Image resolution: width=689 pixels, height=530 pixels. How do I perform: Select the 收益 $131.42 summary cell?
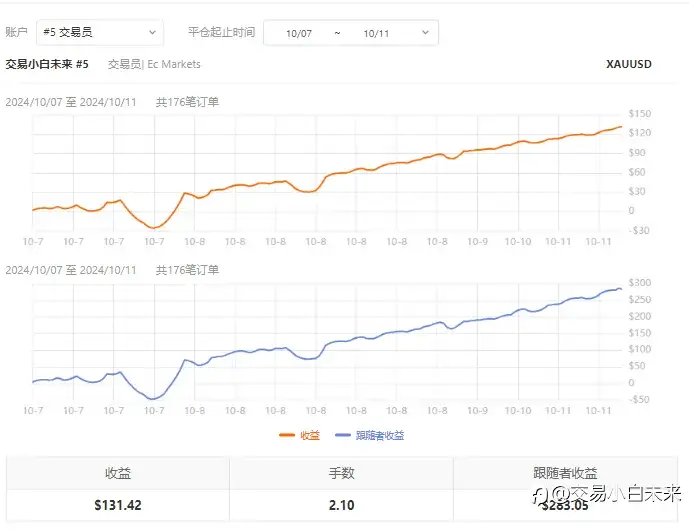(x=118, y=505)
